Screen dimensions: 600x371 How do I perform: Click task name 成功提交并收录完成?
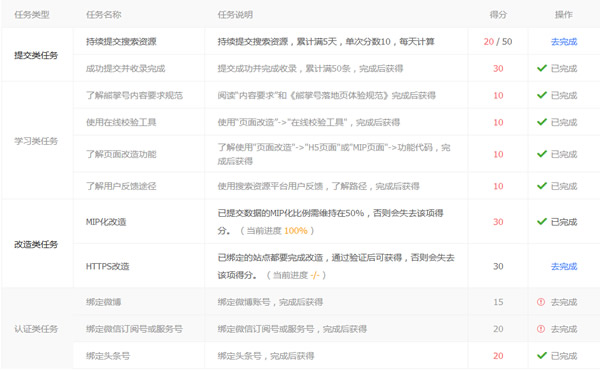126,68
